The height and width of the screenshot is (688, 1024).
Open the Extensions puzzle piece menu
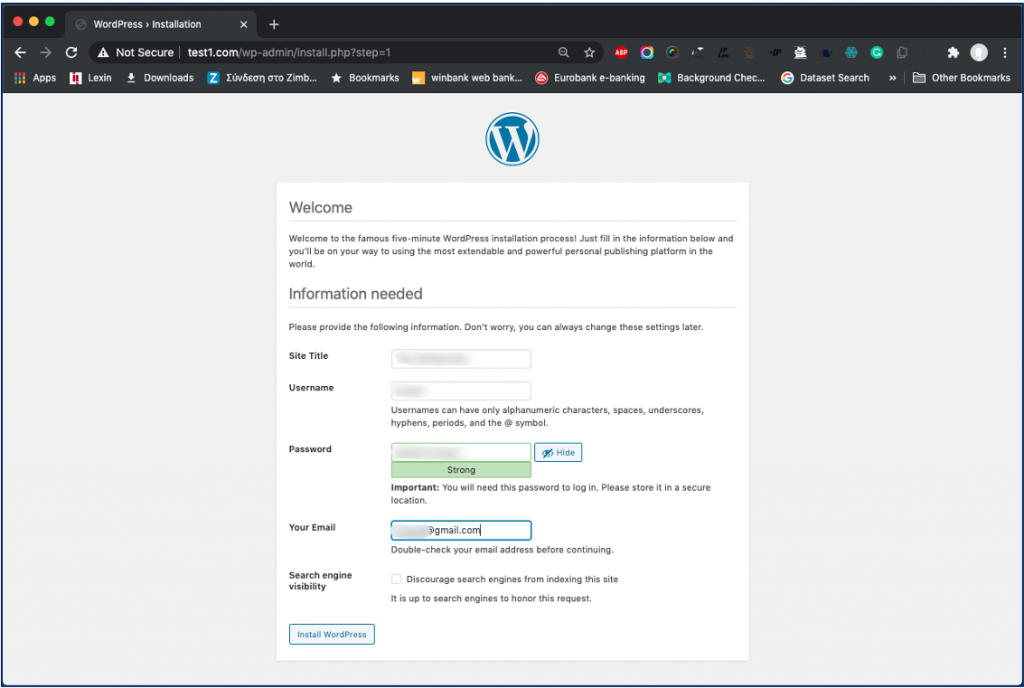pyautogui.click(x=953, y=52)
